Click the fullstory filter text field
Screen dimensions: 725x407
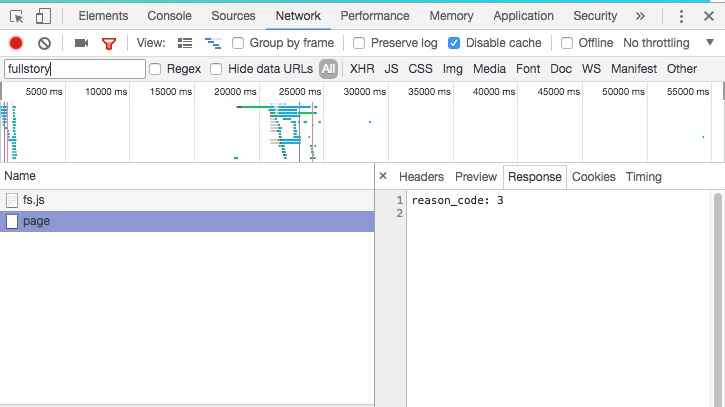(x=74, y=69)
